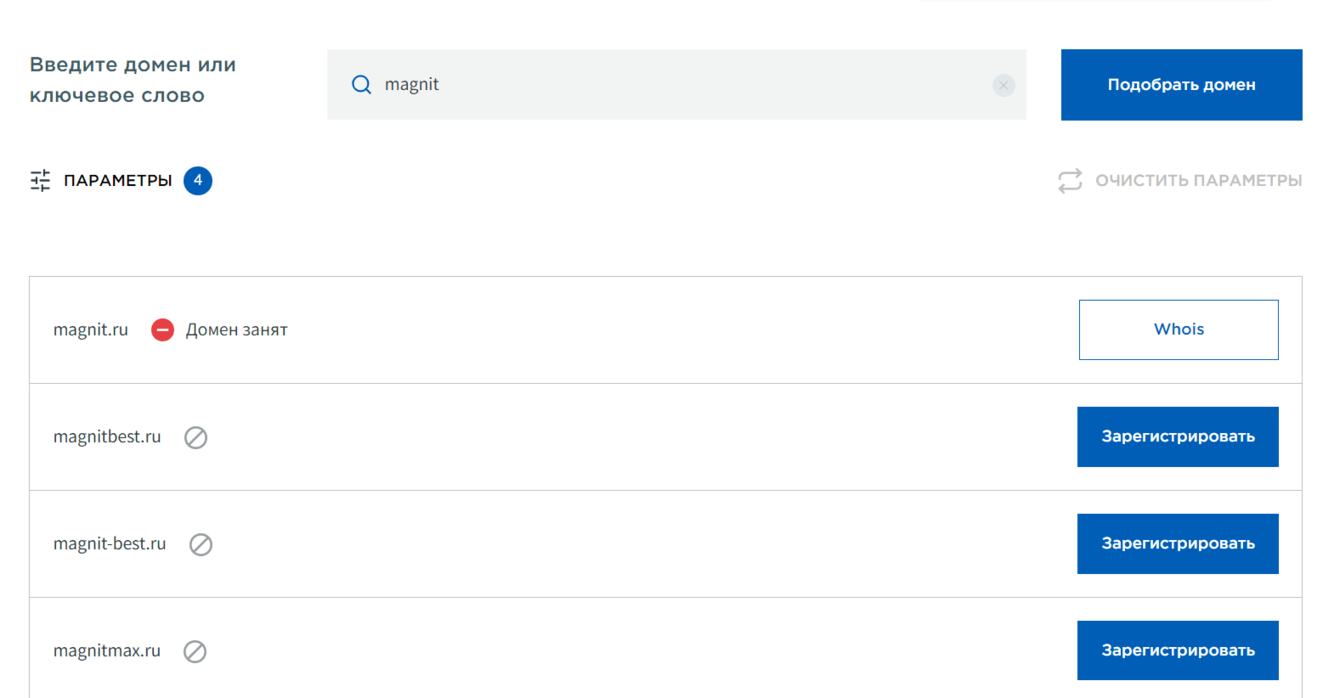Image resolution: width=1340 pixels, height=698 pixels.
Task: Click the circle-slash icon beside magnitmax.ru
Action: pyautogui.click(x=195, y=651)
